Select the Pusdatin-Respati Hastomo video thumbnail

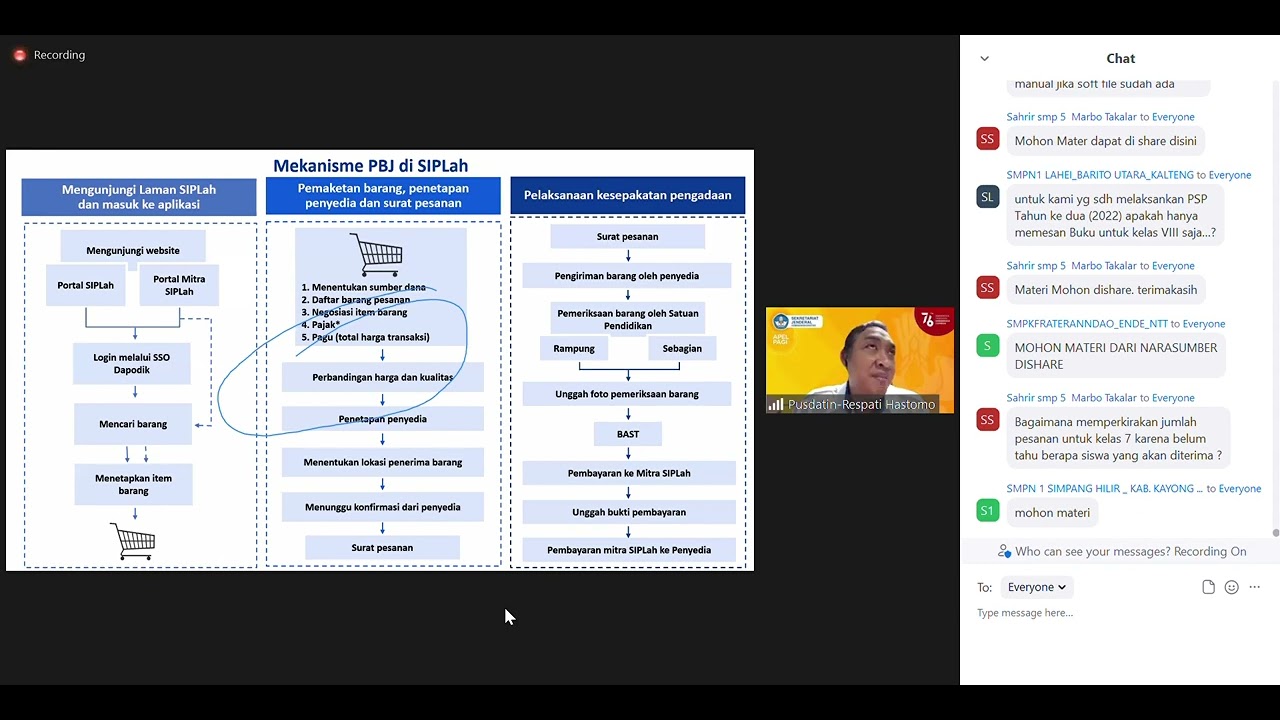860,360
